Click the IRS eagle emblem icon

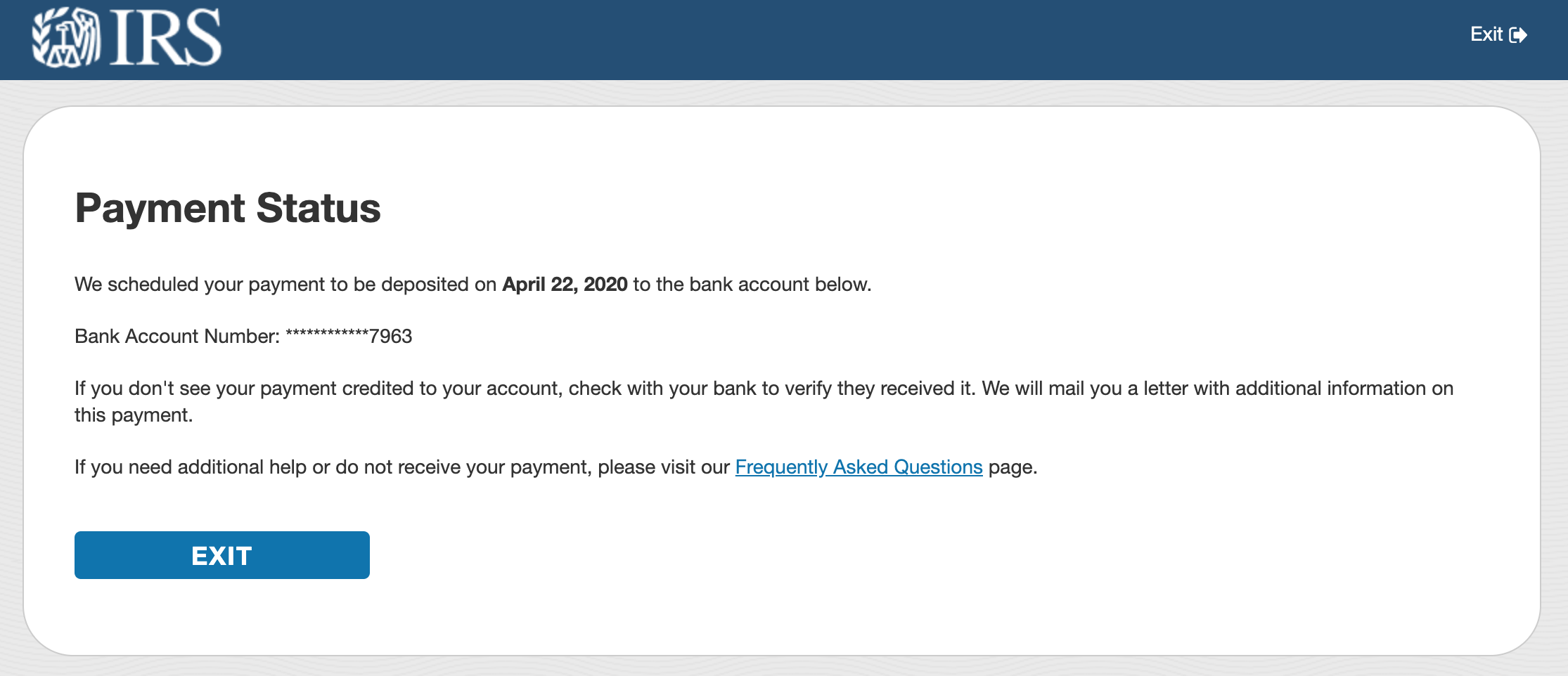click(66, 37)
